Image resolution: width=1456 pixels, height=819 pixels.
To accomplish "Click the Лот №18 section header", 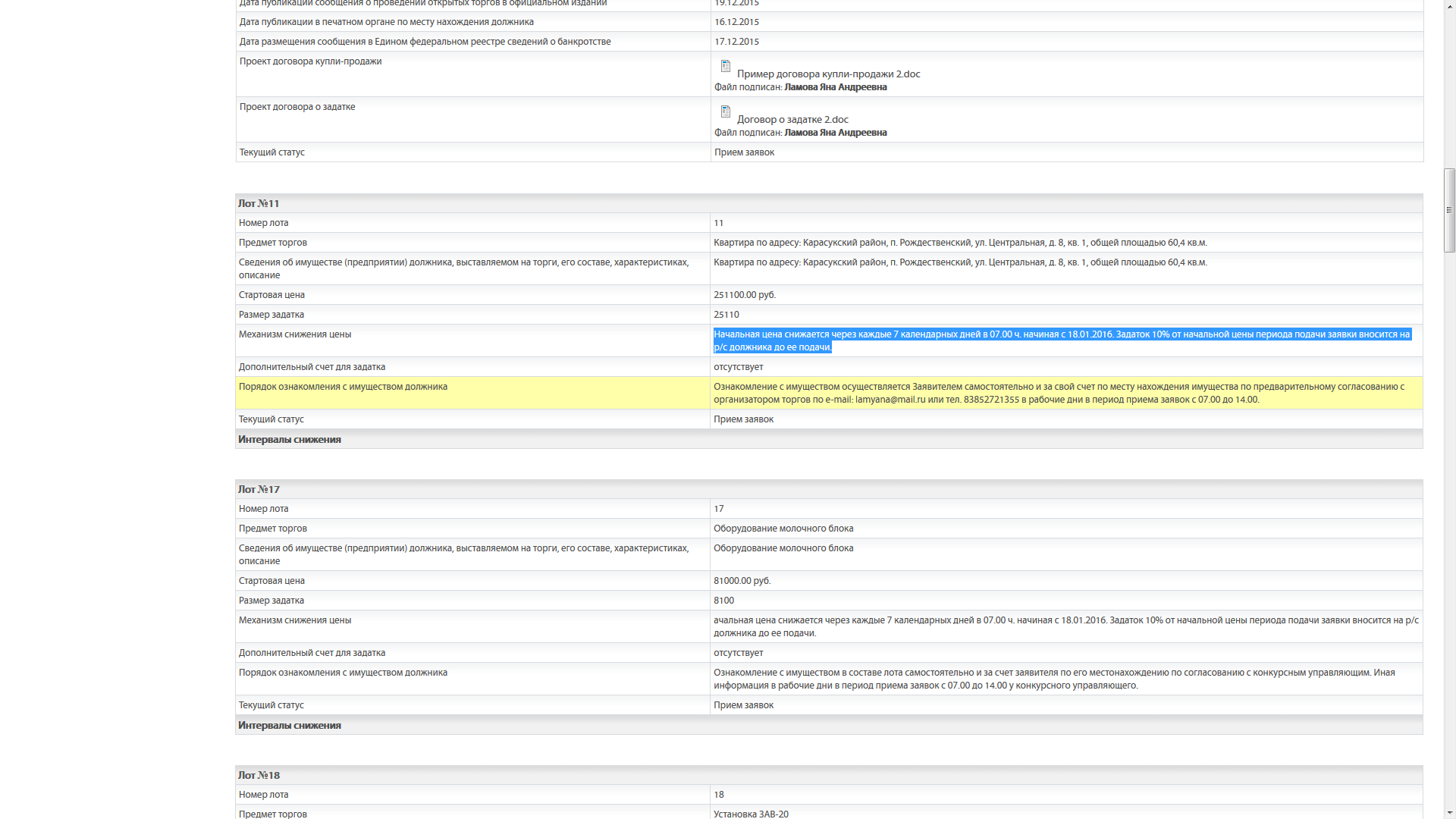I will [x=259, y=775].
